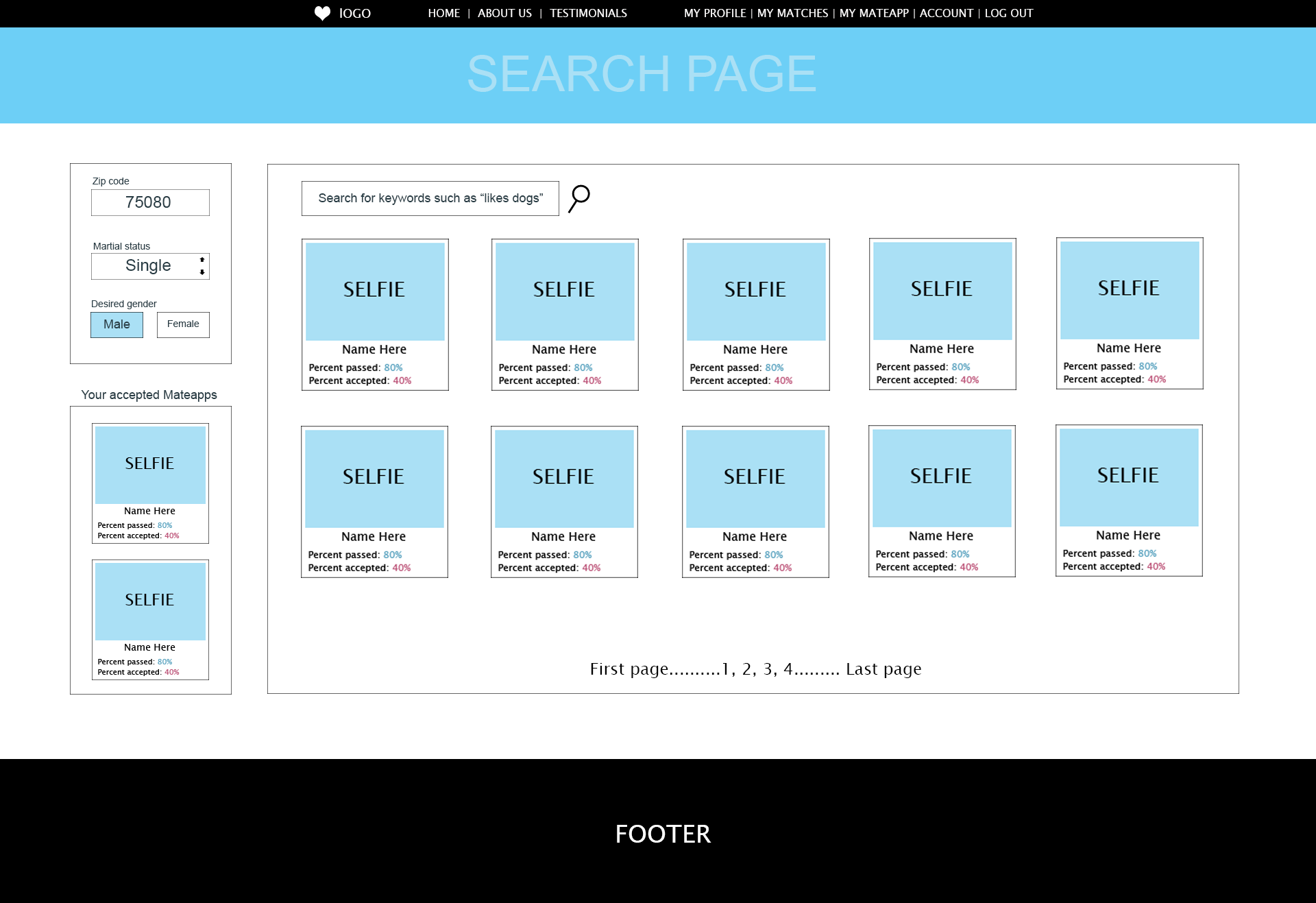Click the First page pagination link
The width and height of the screenshot is (1316, 903).
pyautogui.click(x=629, y=669)
